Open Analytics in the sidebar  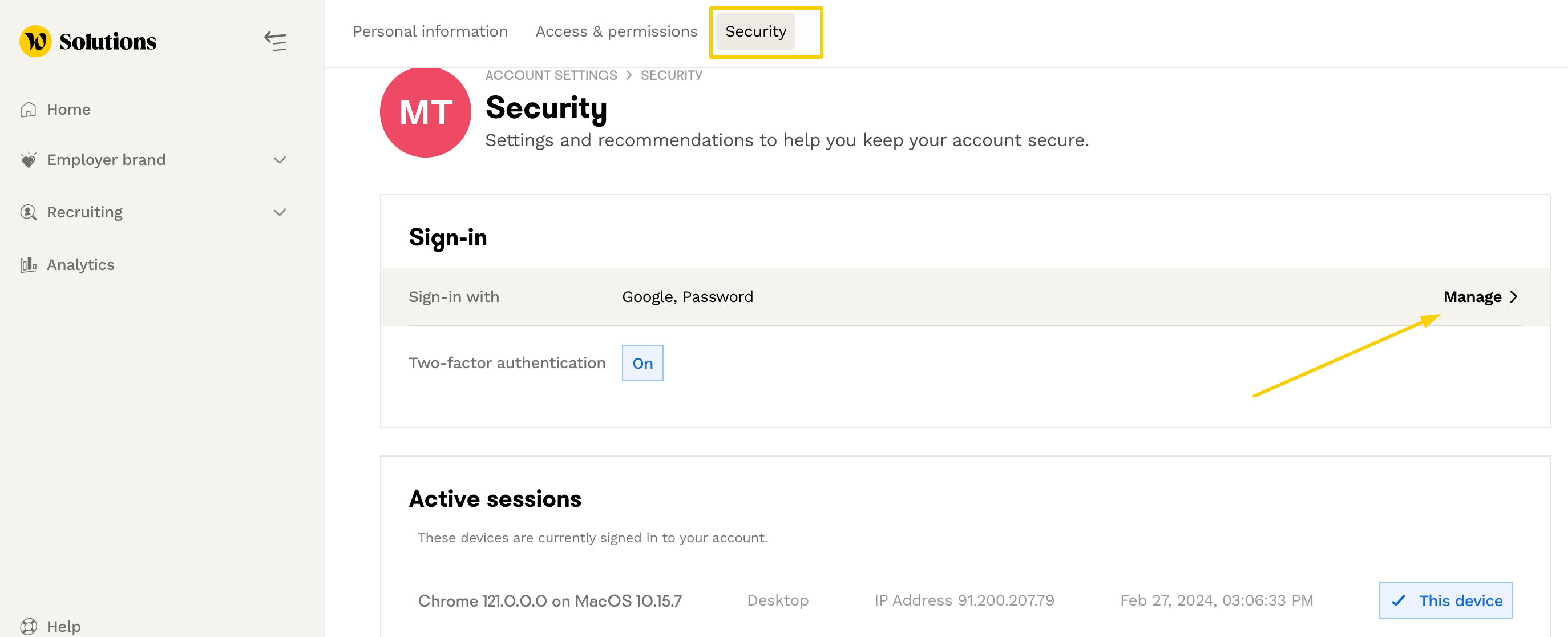(80, 265)
